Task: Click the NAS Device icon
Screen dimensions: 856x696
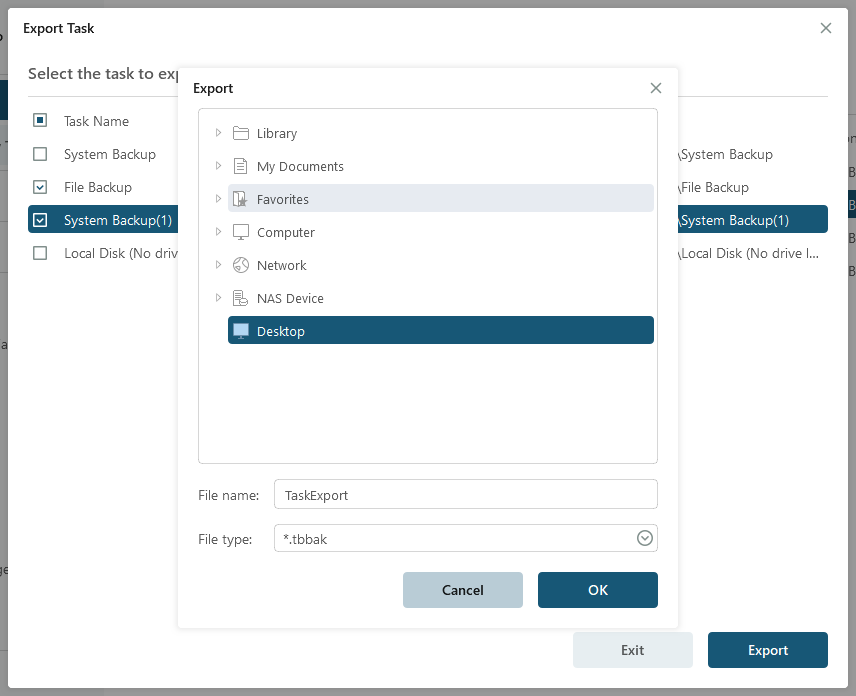Action: (x=240, y=298)
